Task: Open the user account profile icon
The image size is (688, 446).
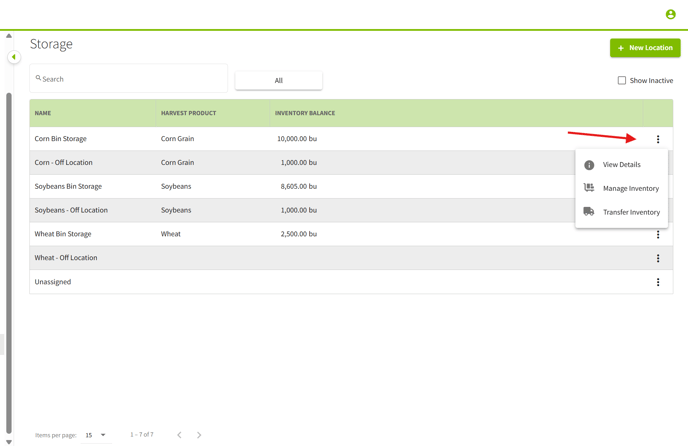Action: click(x=670, y=14)
